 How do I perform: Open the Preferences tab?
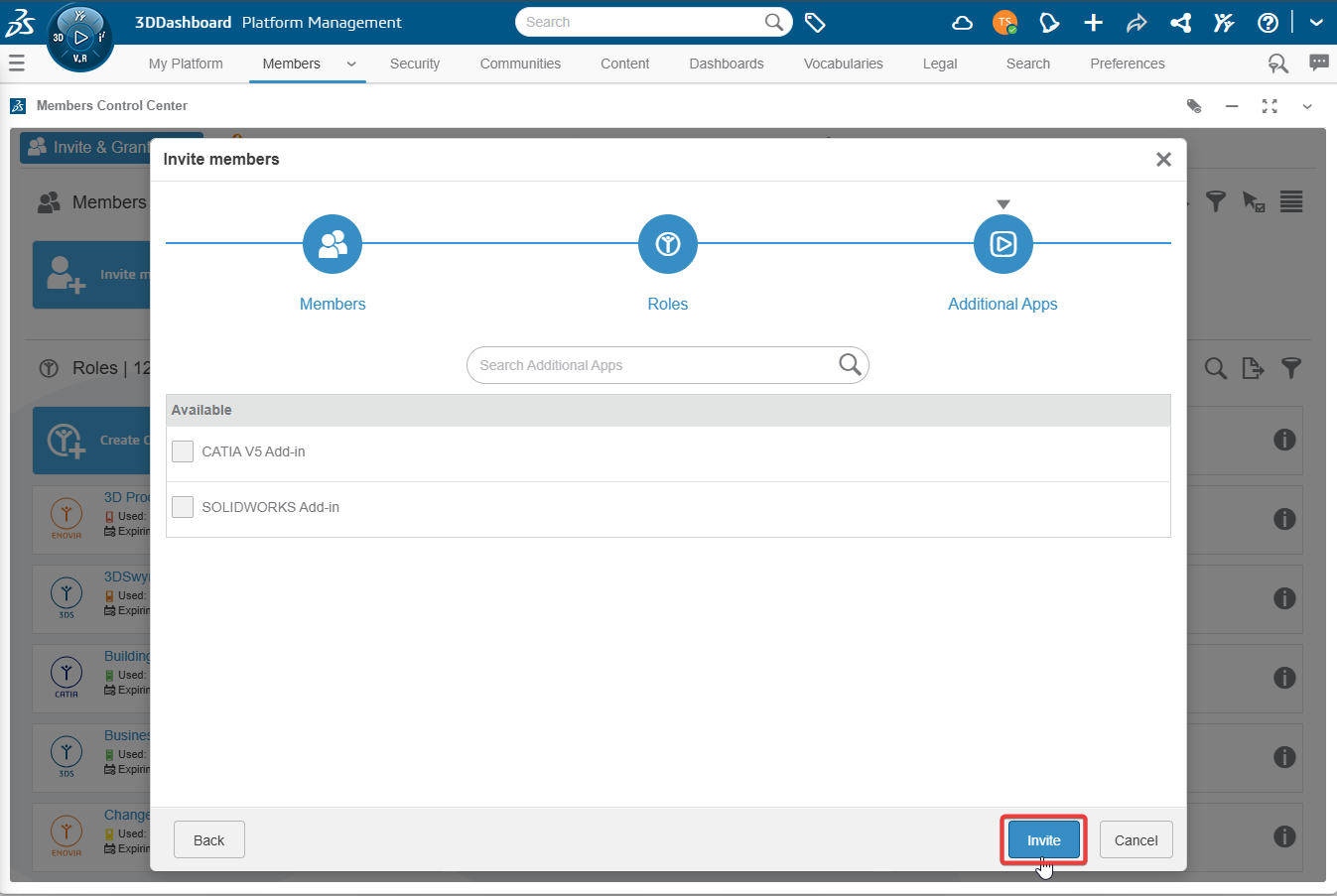pyautogui.click(x=1128, y=64)
